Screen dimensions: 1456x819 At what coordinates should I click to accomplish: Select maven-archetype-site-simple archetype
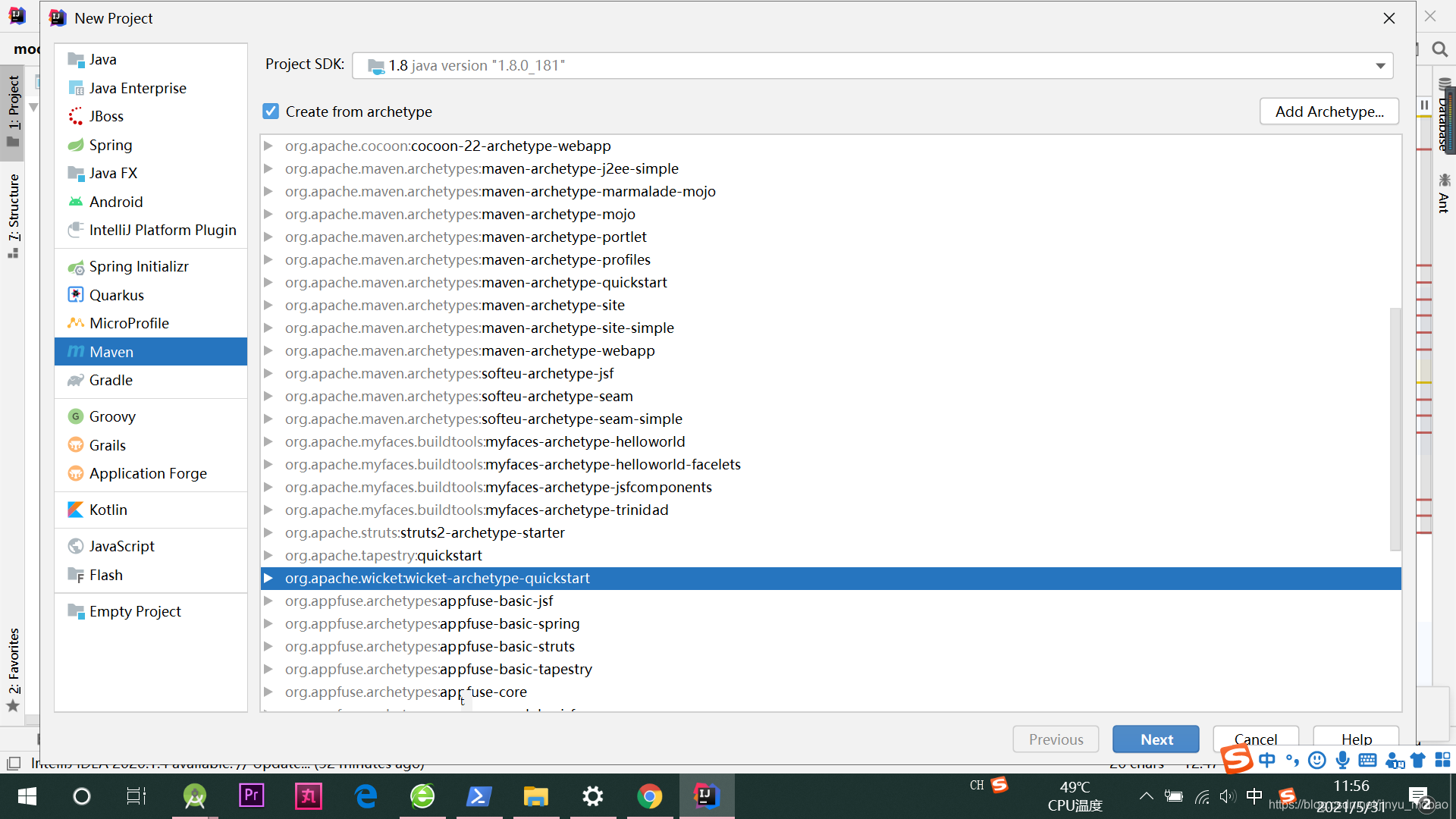click(830, 328)
